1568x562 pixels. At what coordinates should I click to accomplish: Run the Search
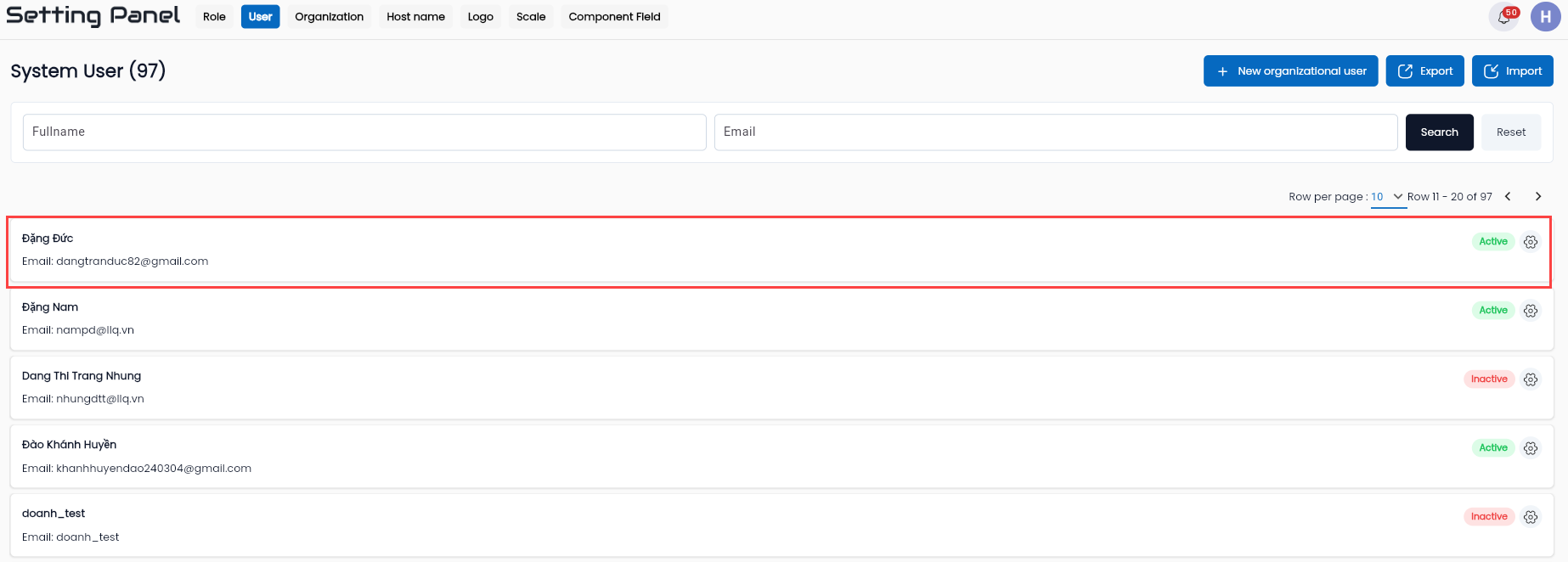click(x=1439, y=132)
